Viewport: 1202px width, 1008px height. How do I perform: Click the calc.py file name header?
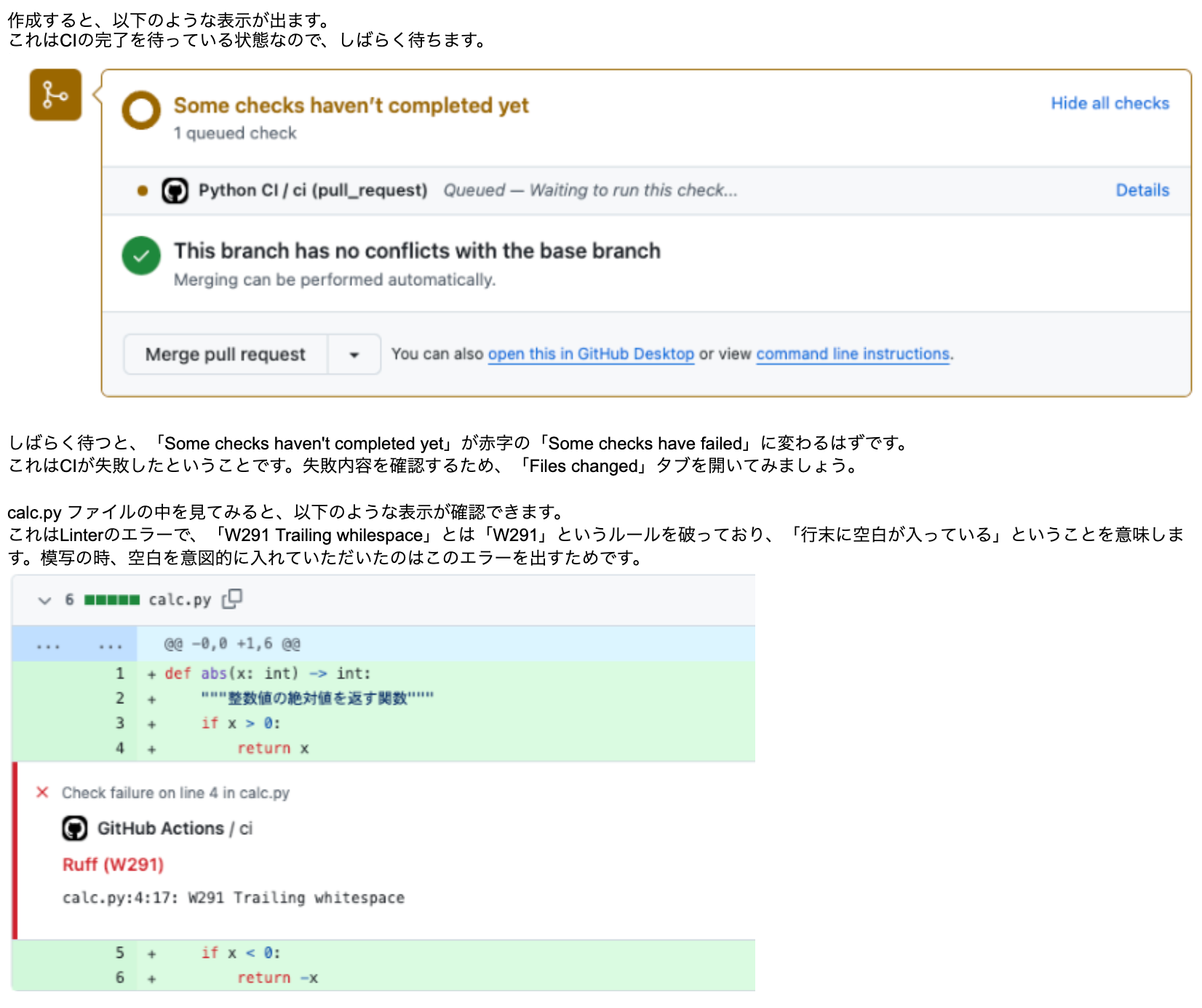coord(180,600)
